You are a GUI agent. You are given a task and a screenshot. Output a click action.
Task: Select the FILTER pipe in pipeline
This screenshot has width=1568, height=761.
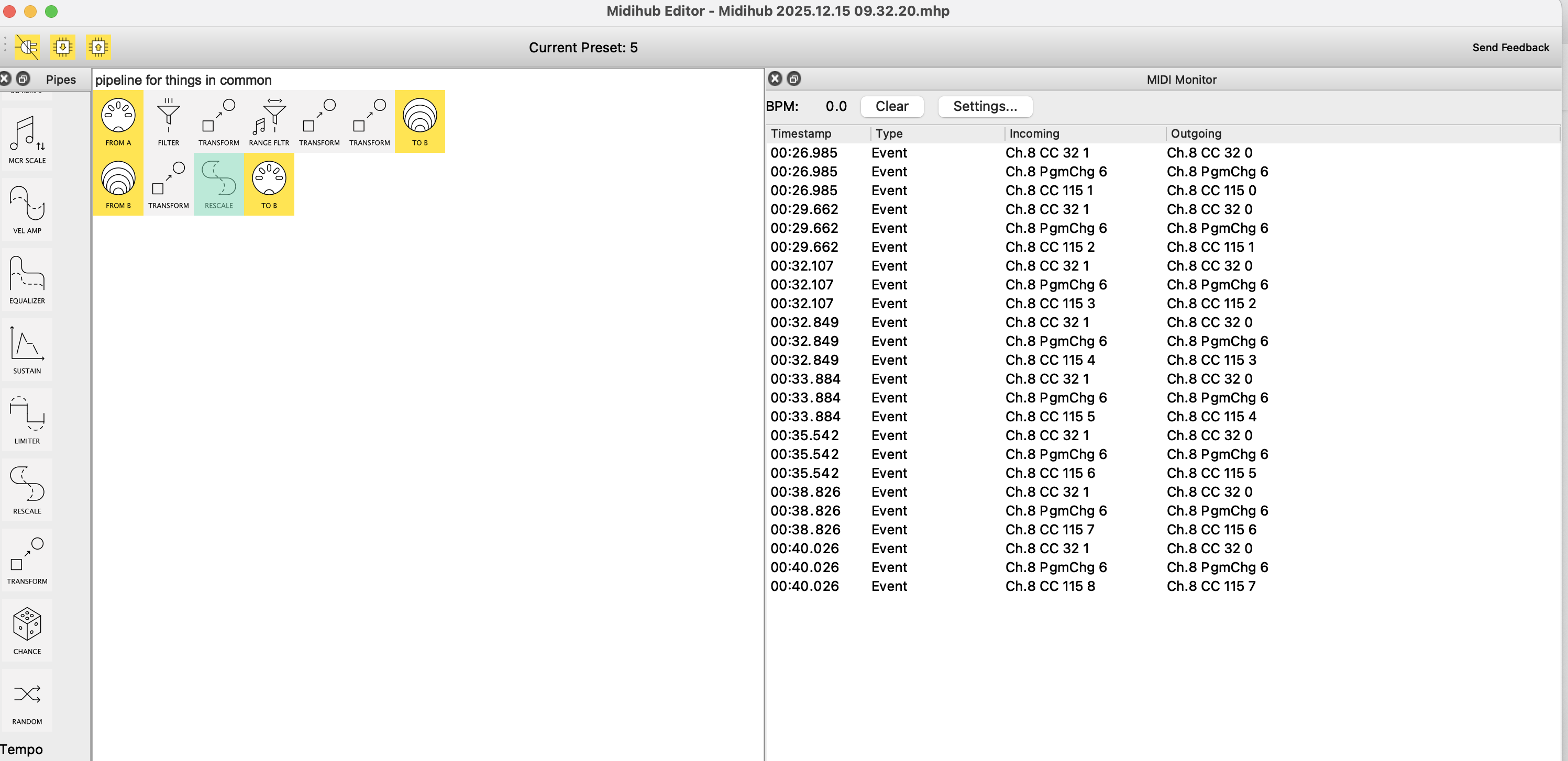click(169, 121)
